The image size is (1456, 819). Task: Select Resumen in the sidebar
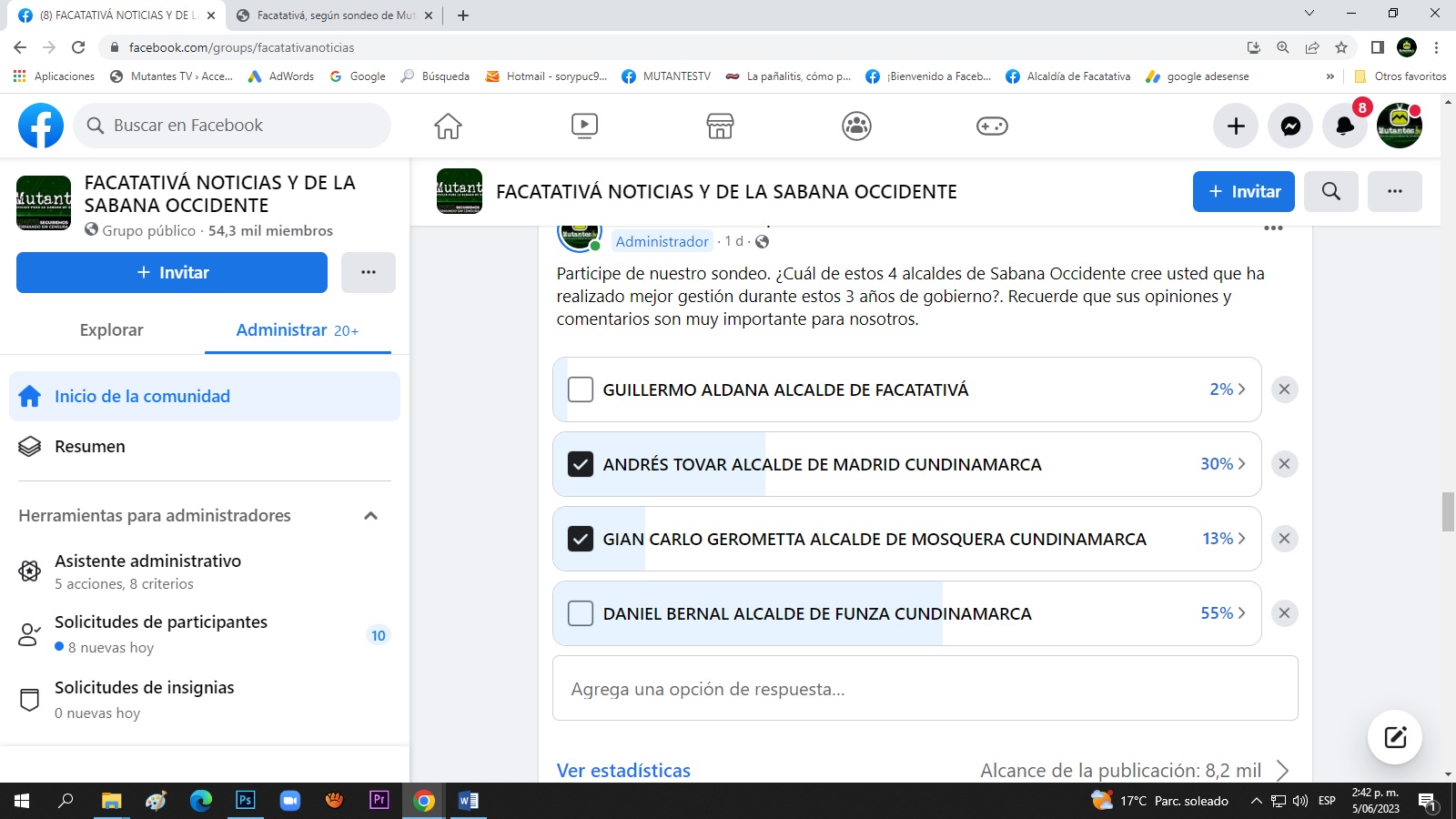point(89,447)
